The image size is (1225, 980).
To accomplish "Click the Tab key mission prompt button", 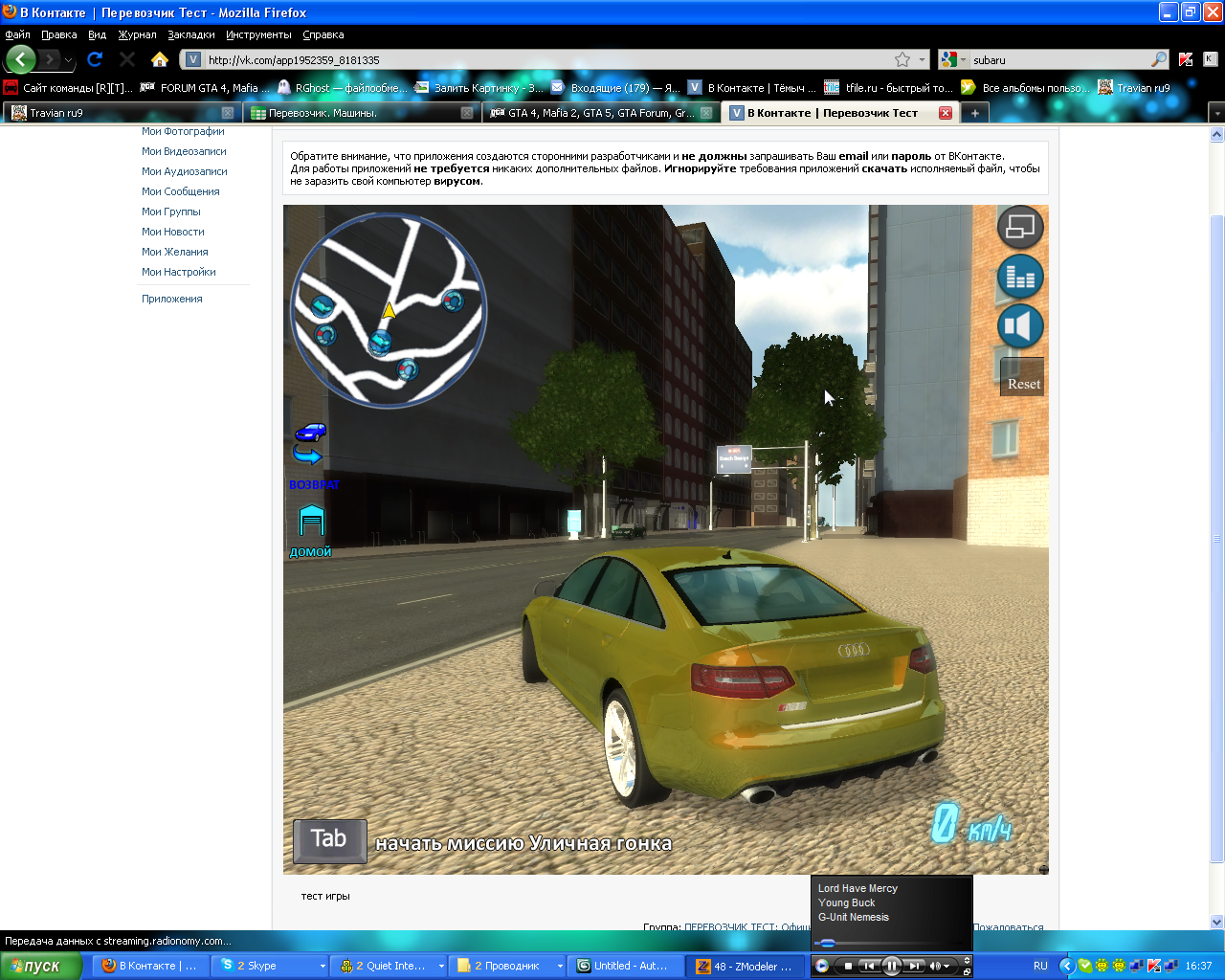I will [329, 841].
